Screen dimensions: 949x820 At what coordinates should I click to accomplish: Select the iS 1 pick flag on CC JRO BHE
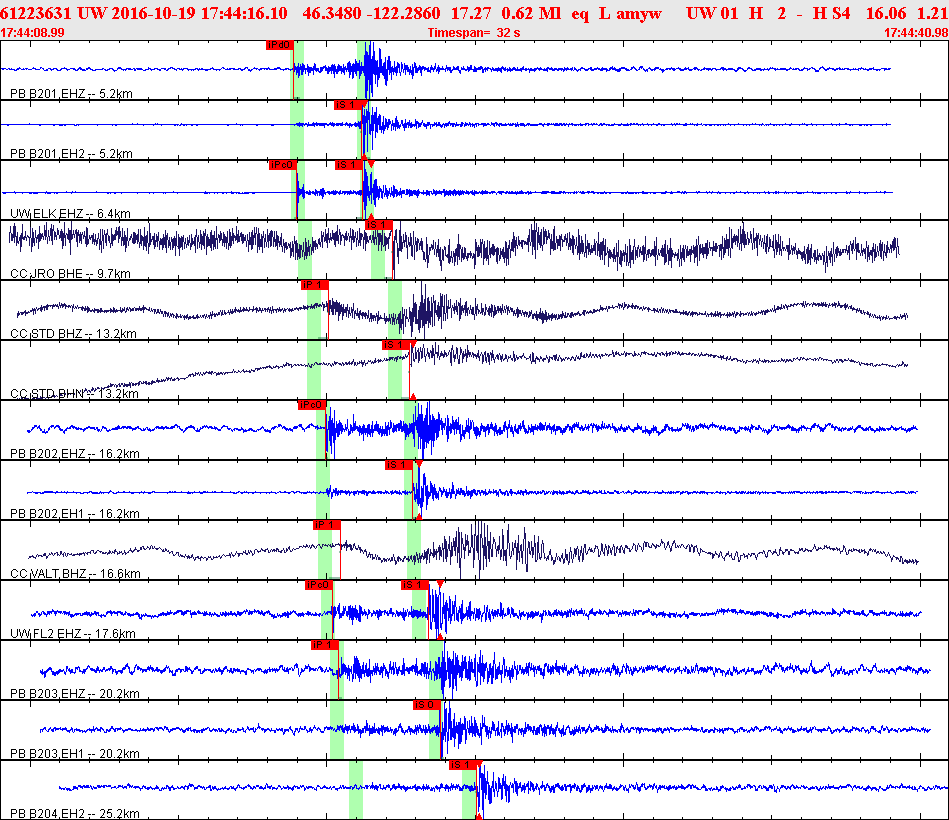pyautogui.click(x=379, y=225)
